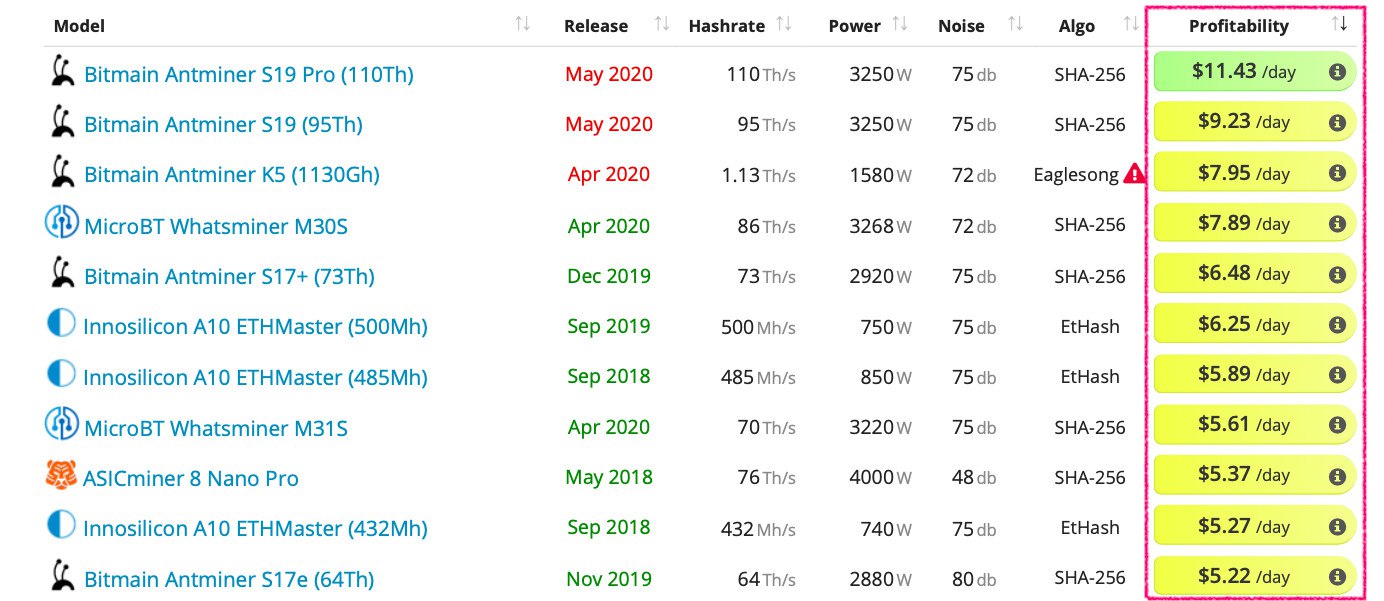Click the Hashrate column header text
This screenshot has width=1384, height=601.
tap(727, 26)
